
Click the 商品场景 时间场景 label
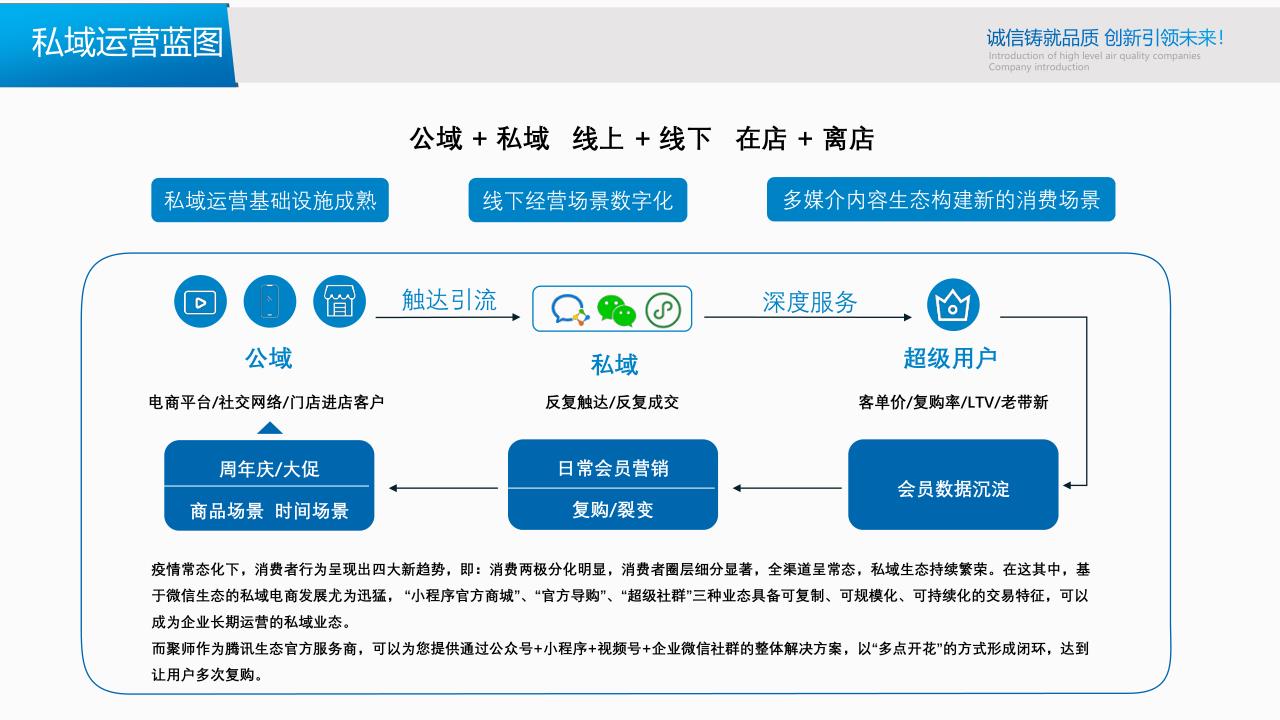pos(270,511)
